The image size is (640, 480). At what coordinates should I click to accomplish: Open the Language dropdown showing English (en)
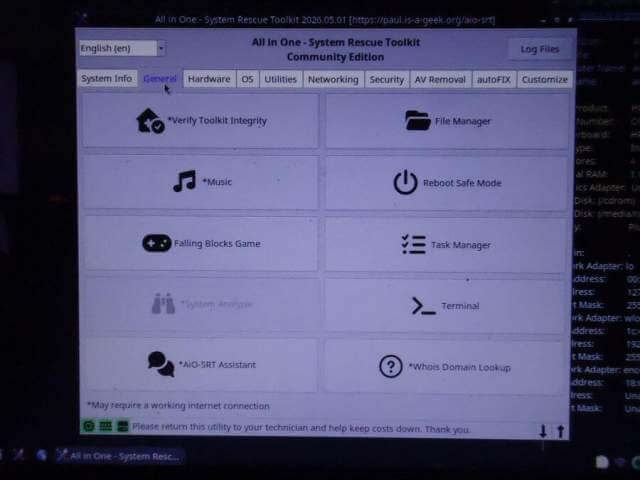pos(122,48)
